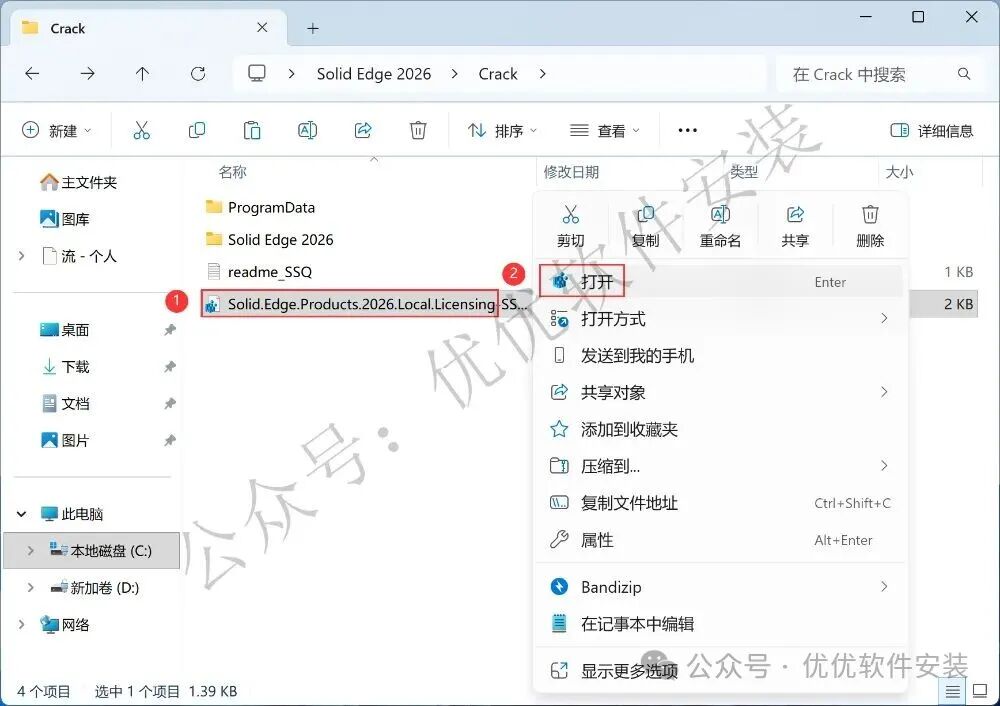Collapse the 此电脑 tree node
The image size is (1000, 706).
click(x=22, y=513)
